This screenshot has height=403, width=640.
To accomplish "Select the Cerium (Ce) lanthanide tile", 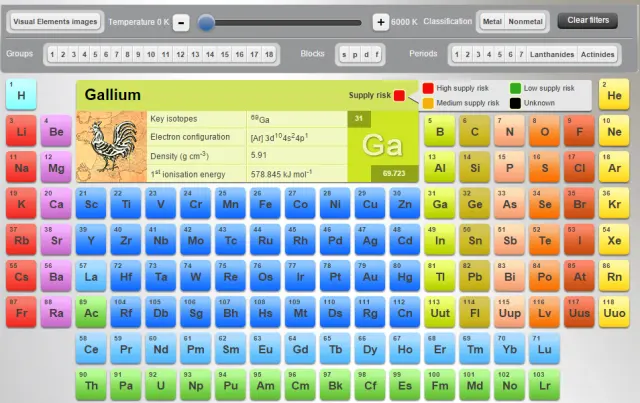I will [x=91, y=349].
